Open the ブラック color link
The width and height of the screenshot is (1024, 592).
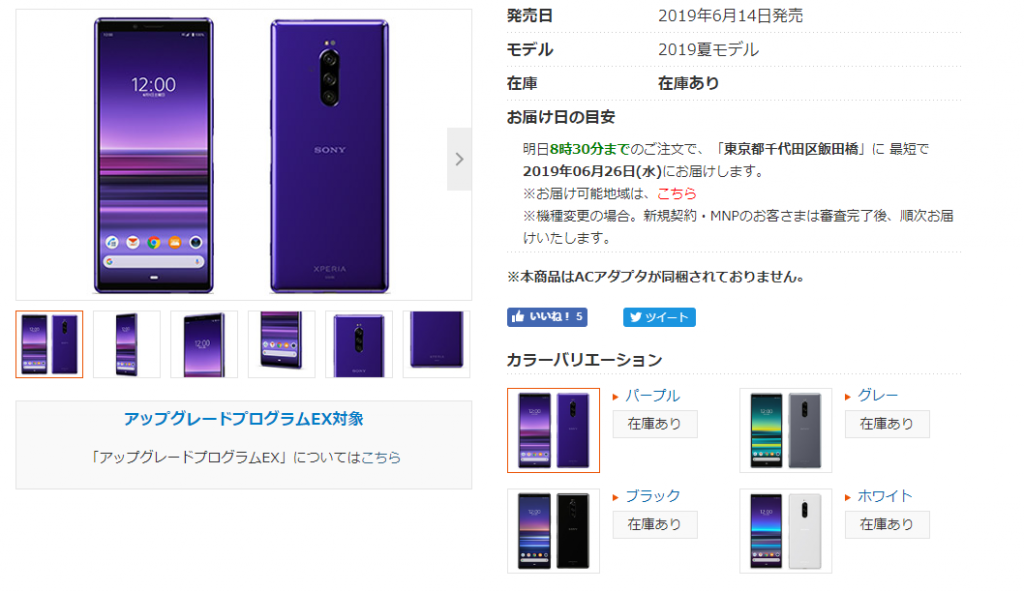pos(652,496)
